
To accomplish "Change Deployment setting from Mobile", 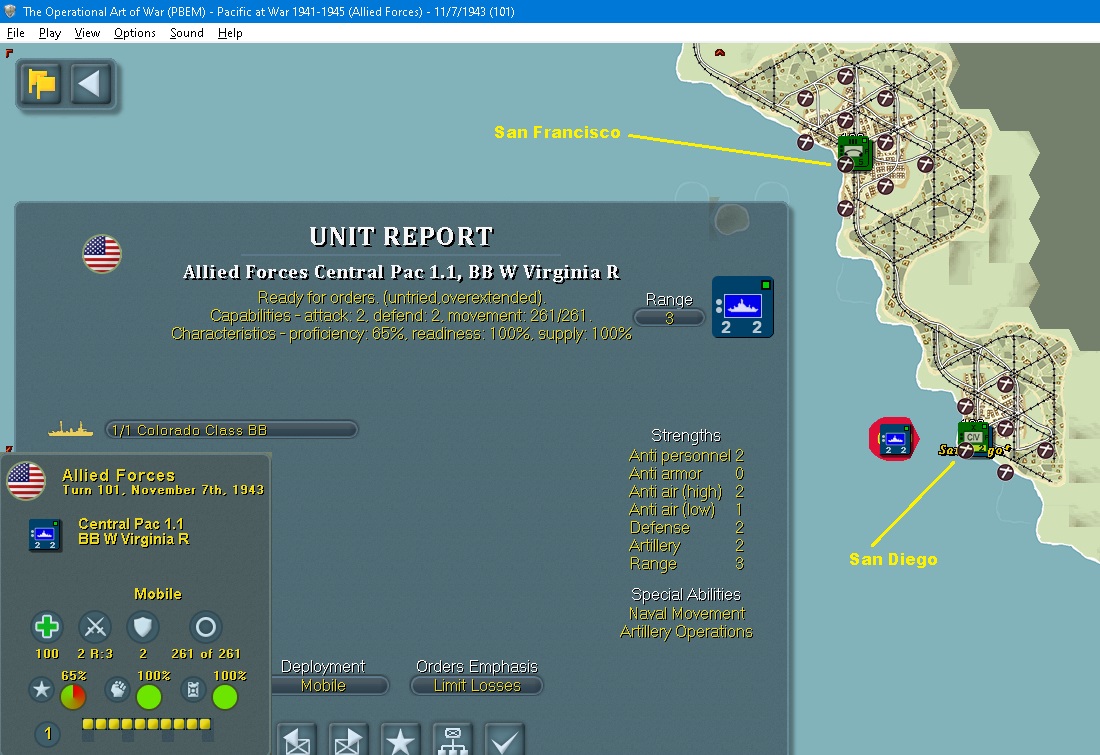I will pyautogui.click(x=323, y=686).
